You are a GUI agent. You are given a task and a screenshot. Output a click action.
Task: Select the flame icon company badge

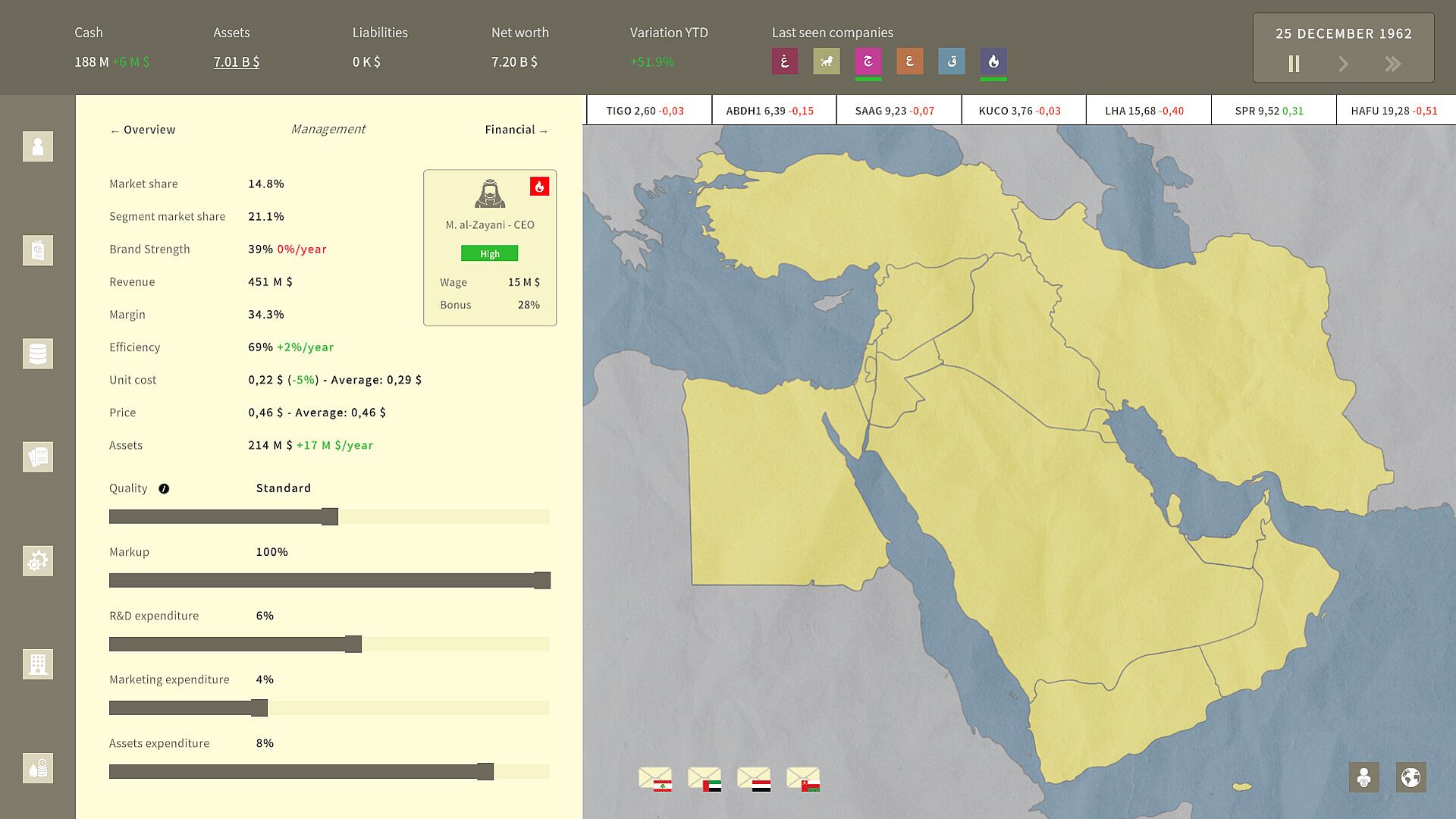[x=993, y=61]
